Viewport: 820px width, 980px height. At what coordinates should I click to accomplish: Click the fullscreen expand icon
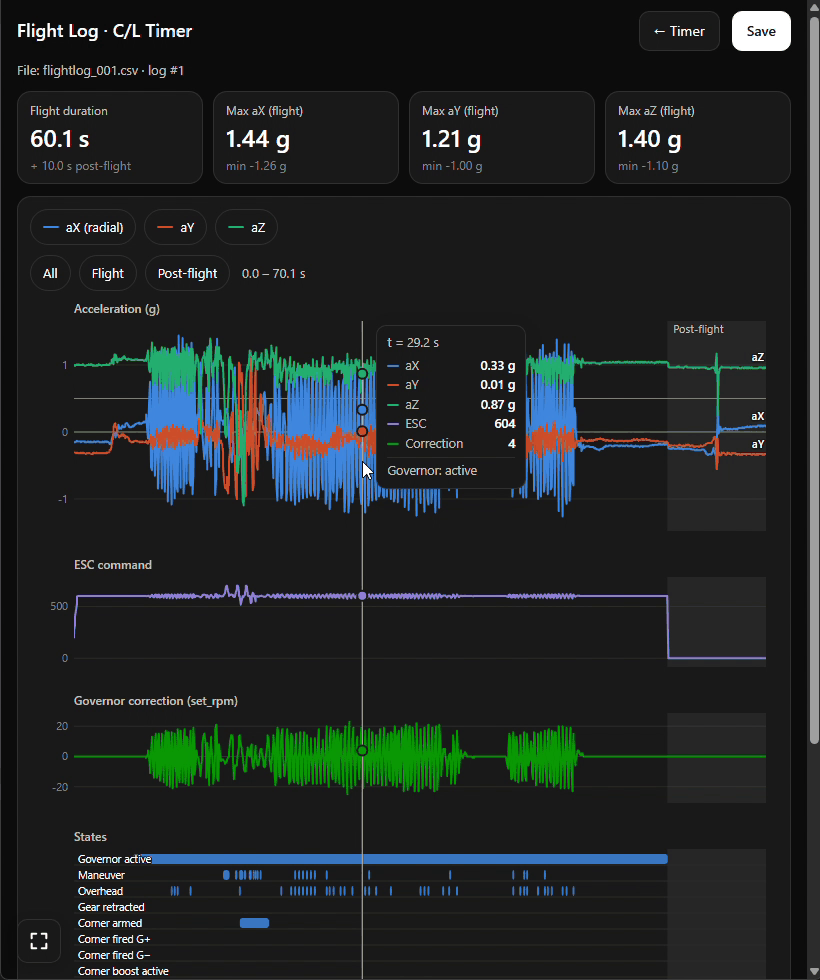39,941
